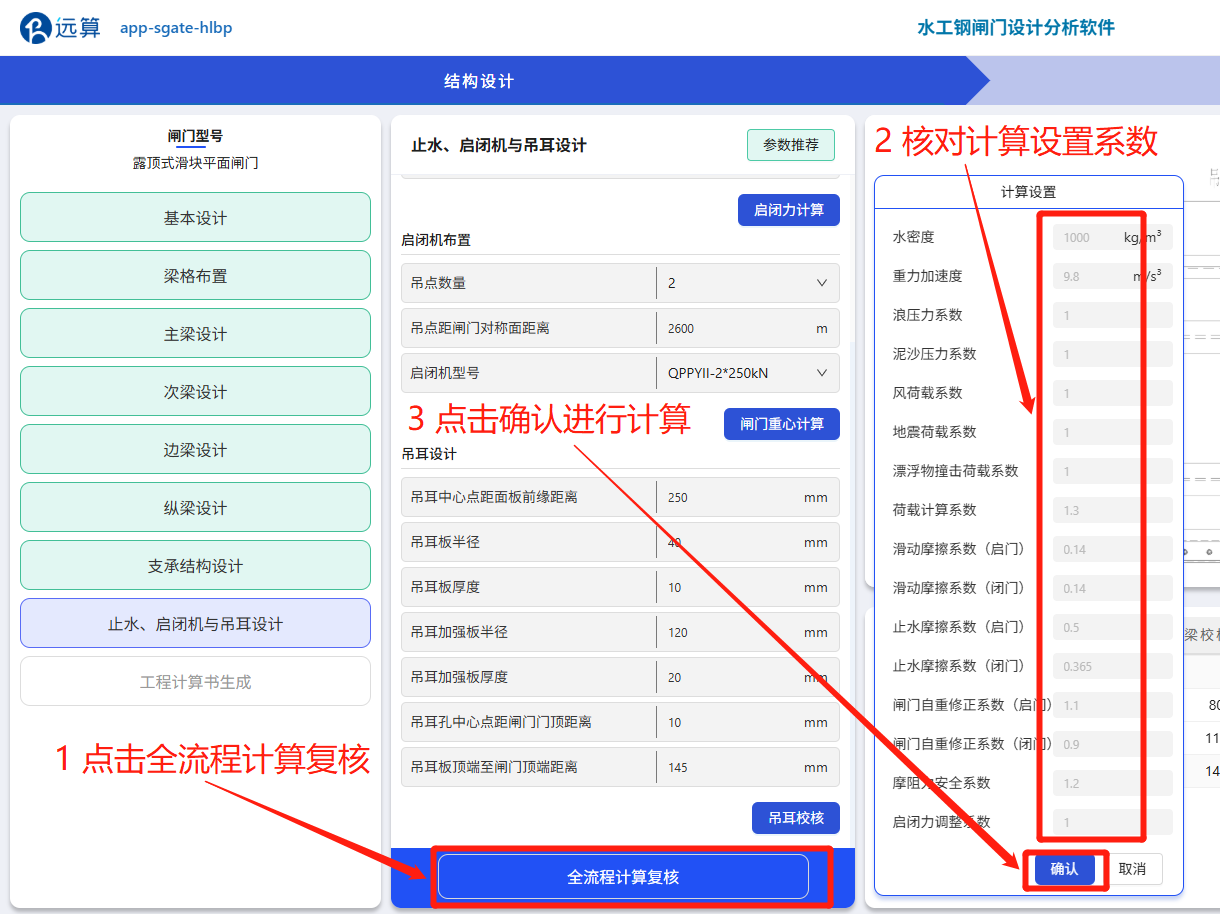Select the 结构设计 top tab
The height and width of the screenshot is (914, 1220).
click(x=478, y=81)
